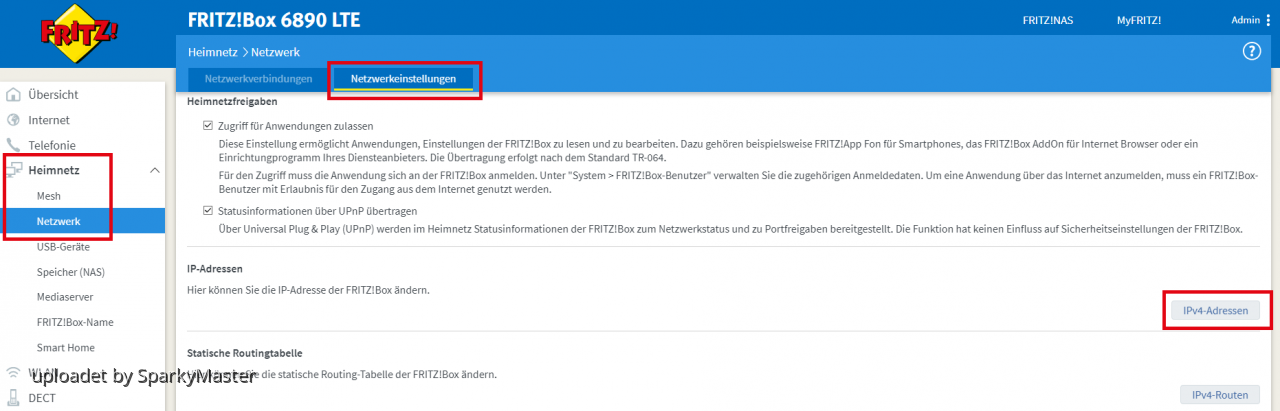Viewport: 1280px width, 411px height.
Task: Switch to the Netzwerkverbindungen tab
Action: coord(258,78)
